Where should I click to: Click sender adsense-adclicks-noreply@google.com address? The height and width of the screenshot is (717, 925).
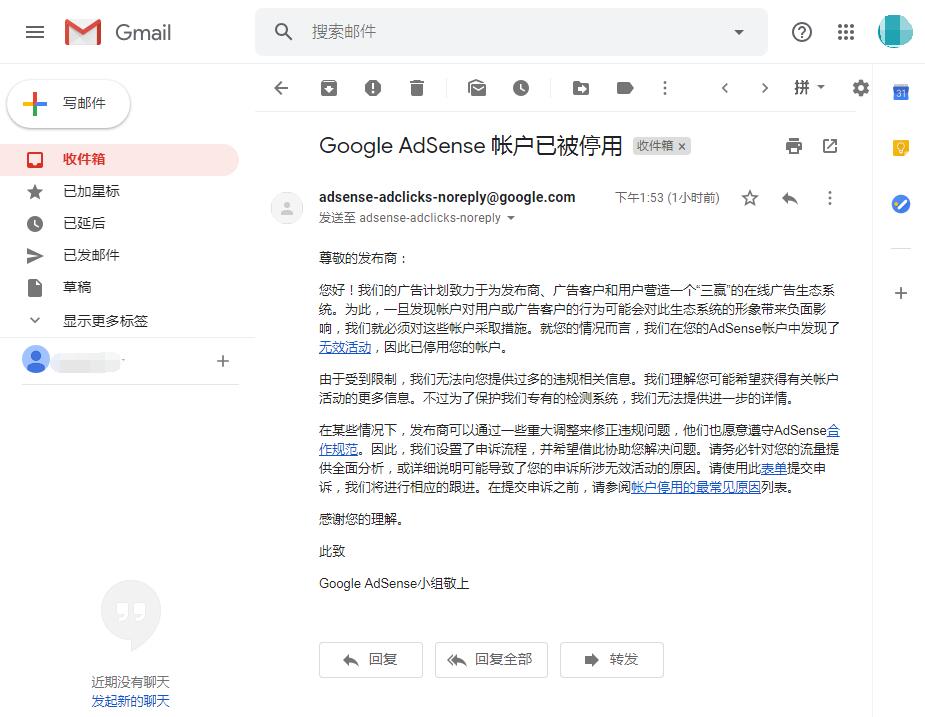[447, 197]
